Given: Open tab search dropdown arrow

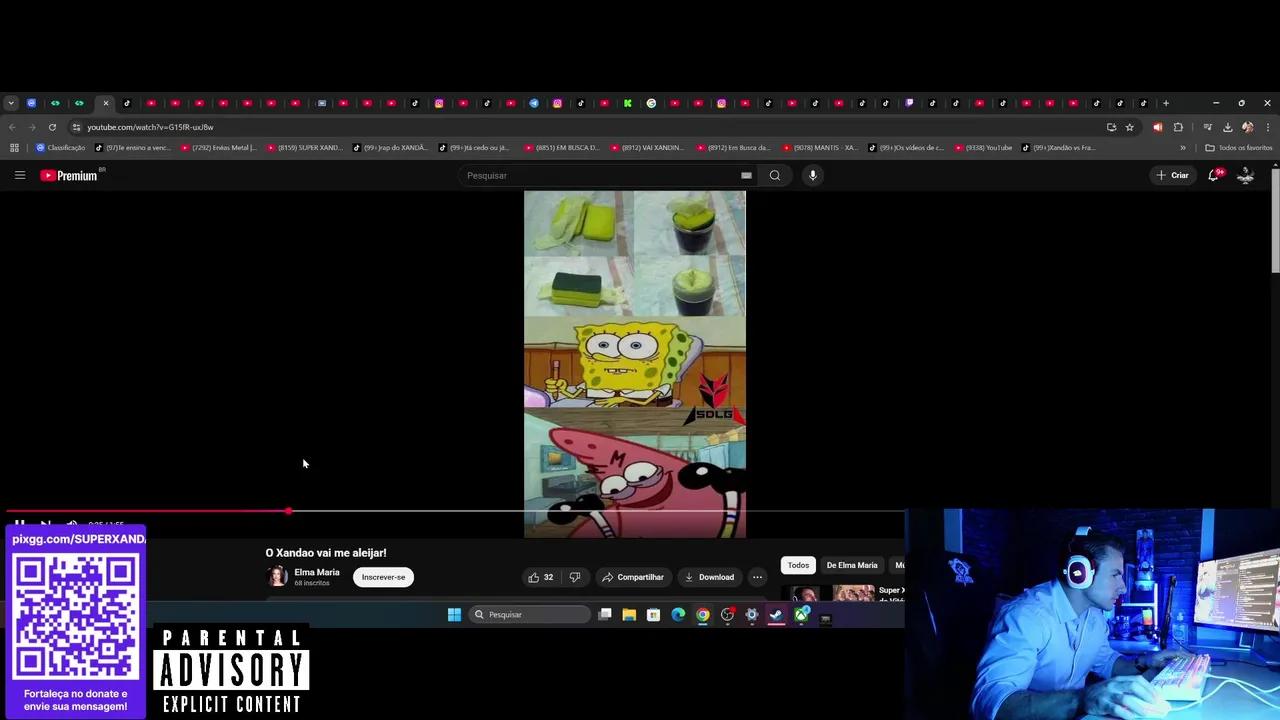Looking at the screenshot, I should click(x=10, y=103).
